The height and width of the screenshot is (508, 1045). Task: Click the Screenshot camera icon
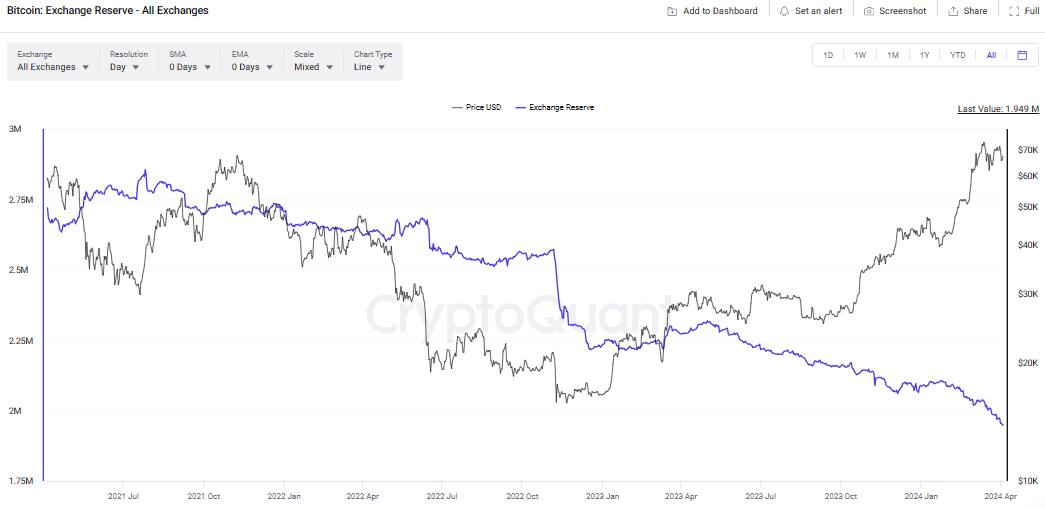[869, 11]
